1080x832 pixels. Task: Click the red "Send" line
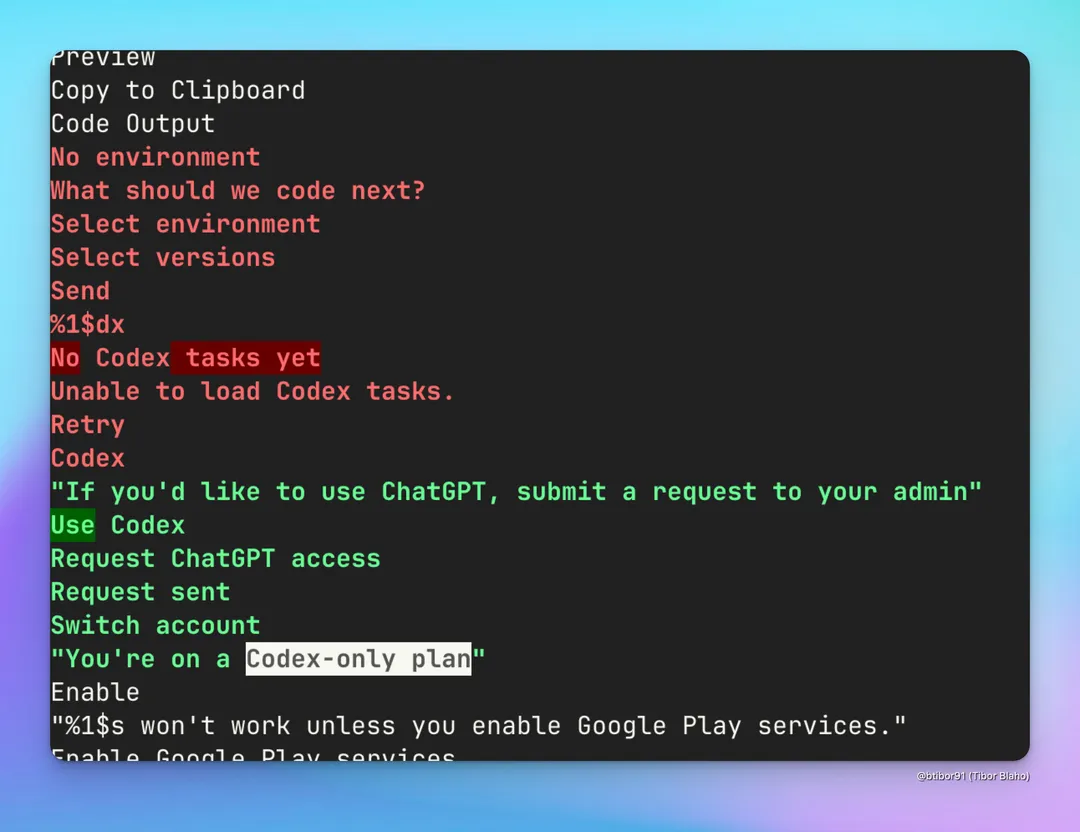(x=81, y=291)
